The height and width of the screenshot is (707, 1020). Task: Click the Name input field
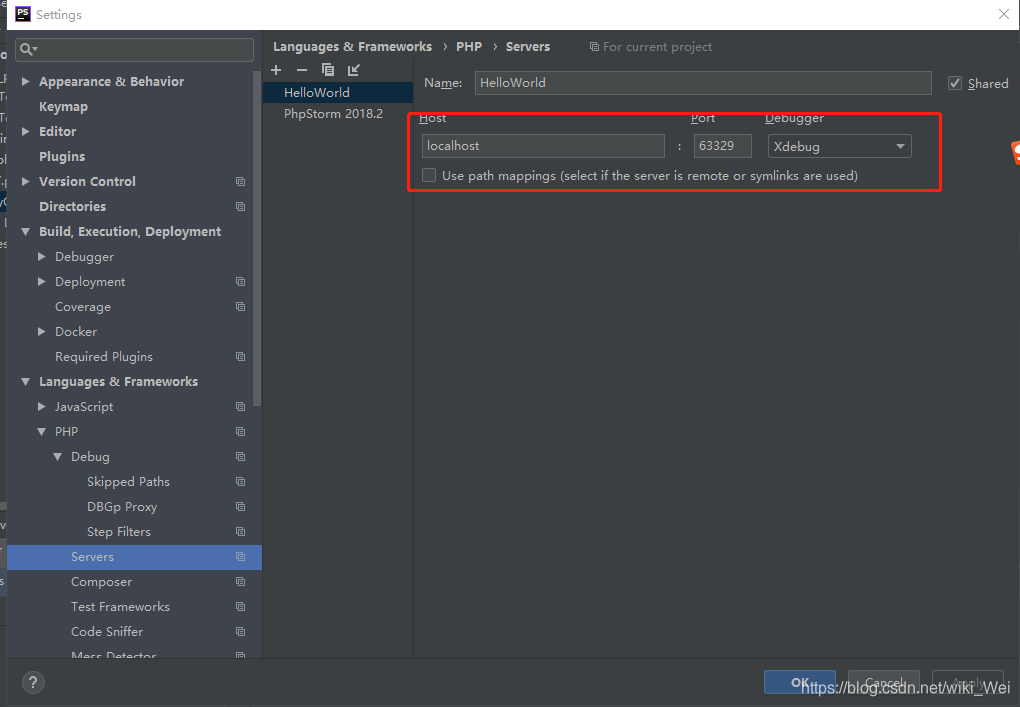pyautogui.click(x=703, y=83)
